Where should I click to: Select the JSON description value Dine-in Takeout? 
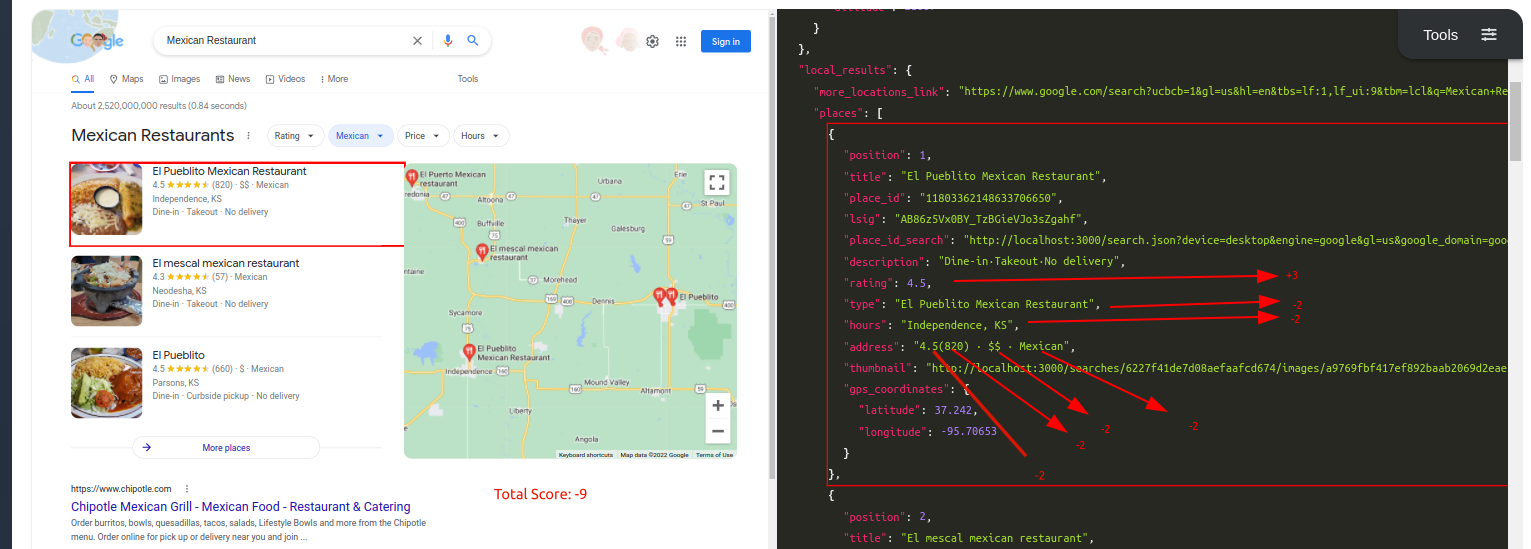[x=1031, y=262]
